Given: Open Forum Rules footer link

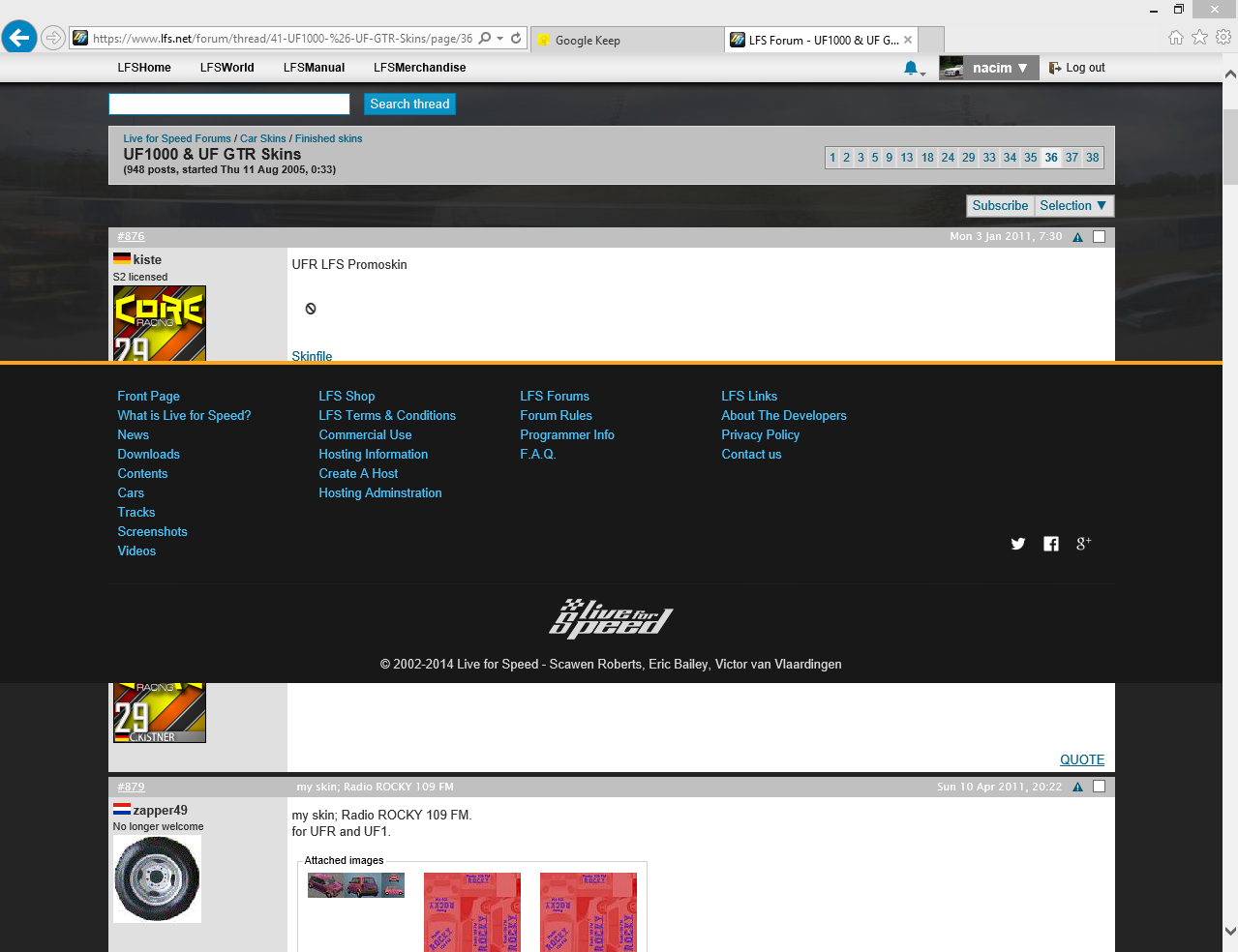Looking at the screenshot, I should [556, 415].
